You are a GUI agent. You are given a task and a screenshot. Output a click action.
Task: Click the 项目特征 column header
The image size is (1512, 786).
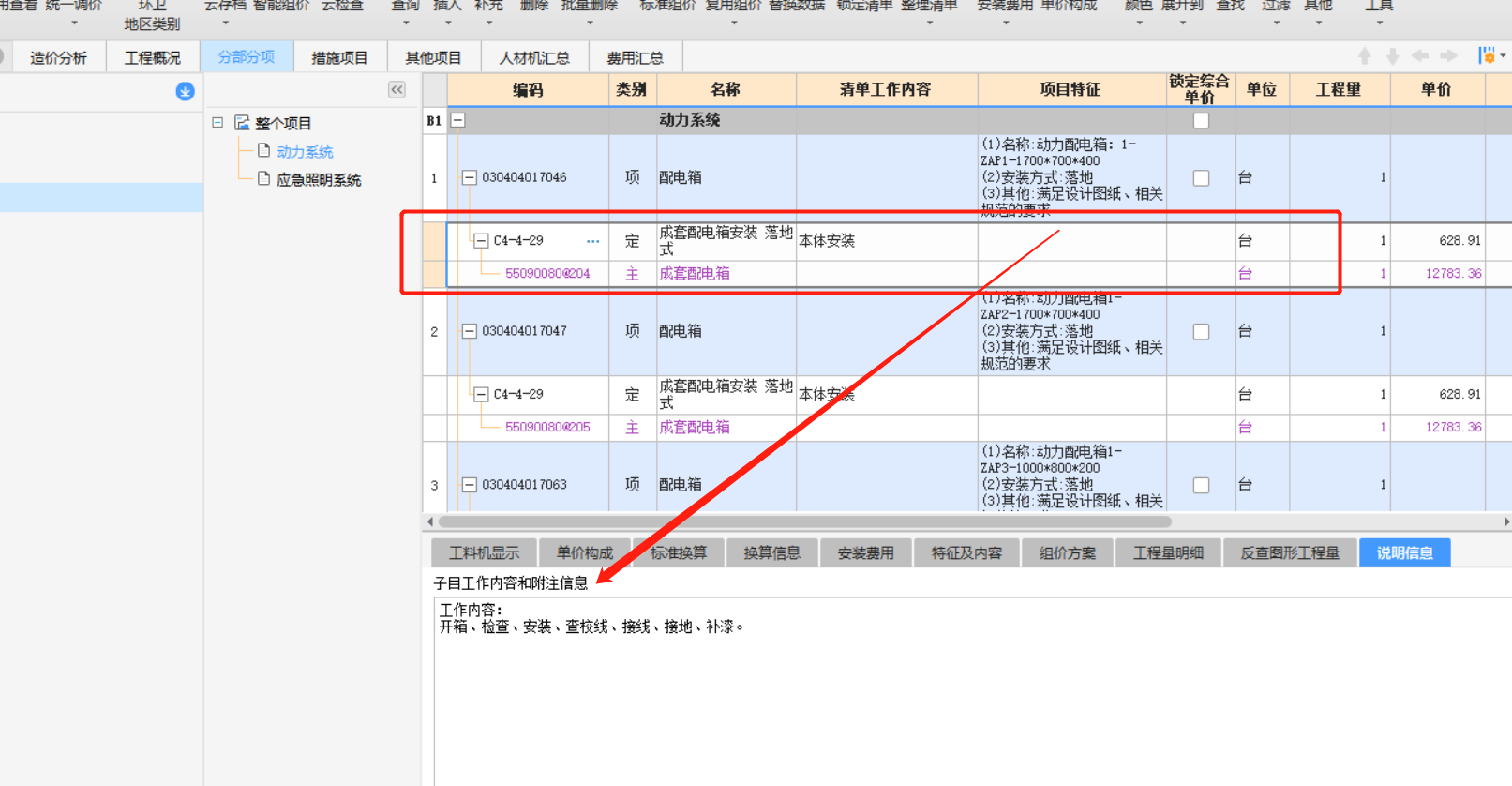point(1070,89)
